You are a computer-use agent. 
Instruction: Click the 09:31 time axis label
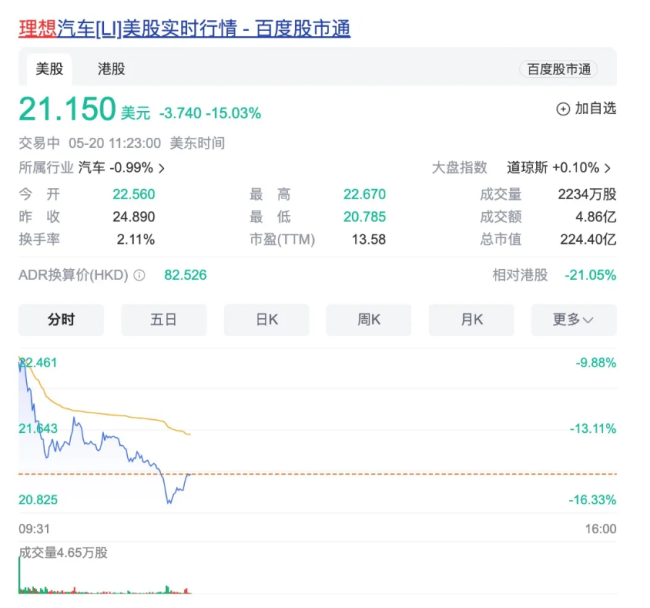click(34, 529)
